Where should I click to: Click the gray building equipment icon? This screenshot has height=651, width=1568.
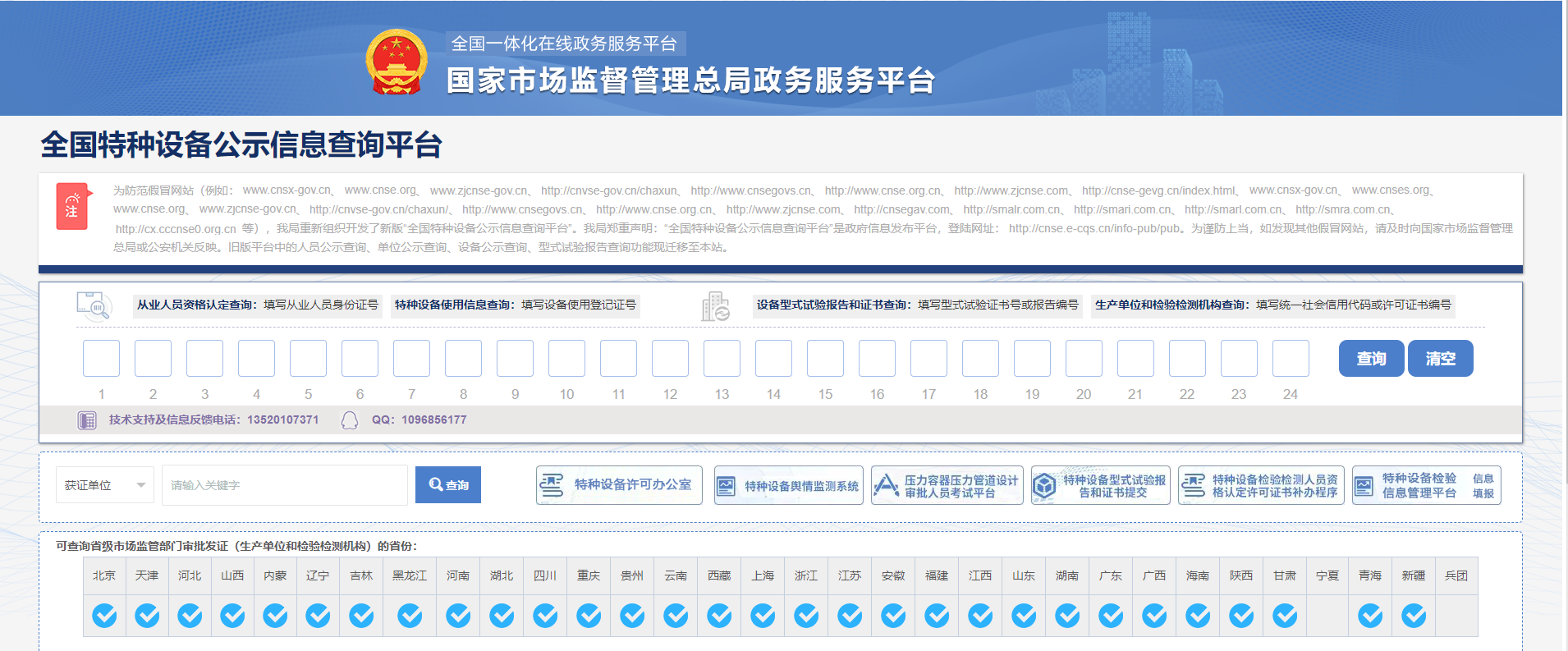[x=715, y=306]
